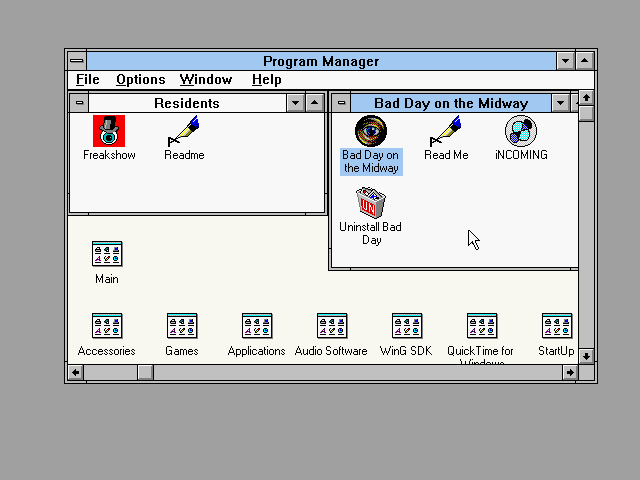Click the horizontal scrollbar thumb
640x480 pixels.
tap(145, 372)
